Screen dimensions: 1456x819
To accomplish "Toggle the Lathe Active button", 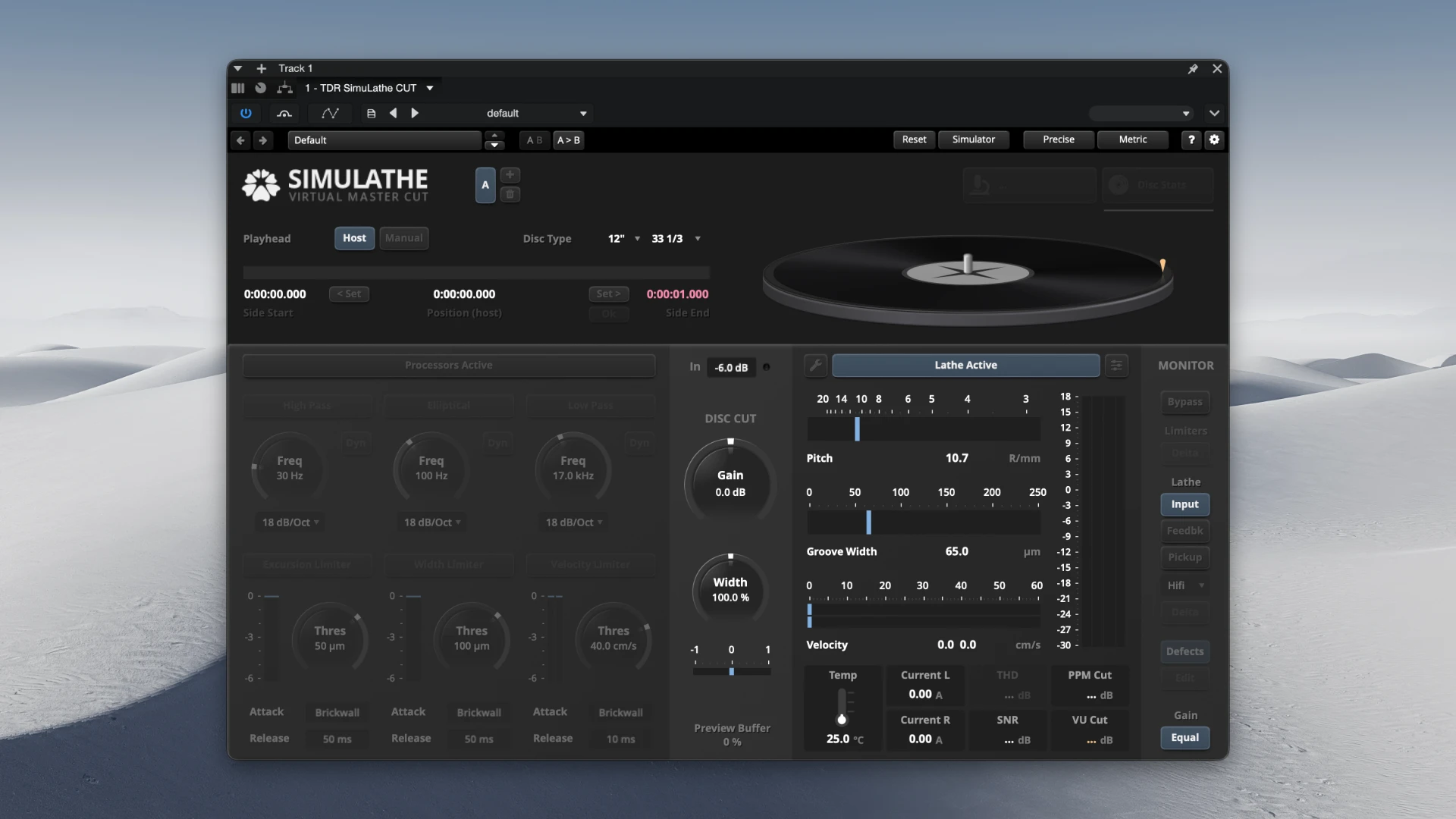I will (x=965, y=366).
